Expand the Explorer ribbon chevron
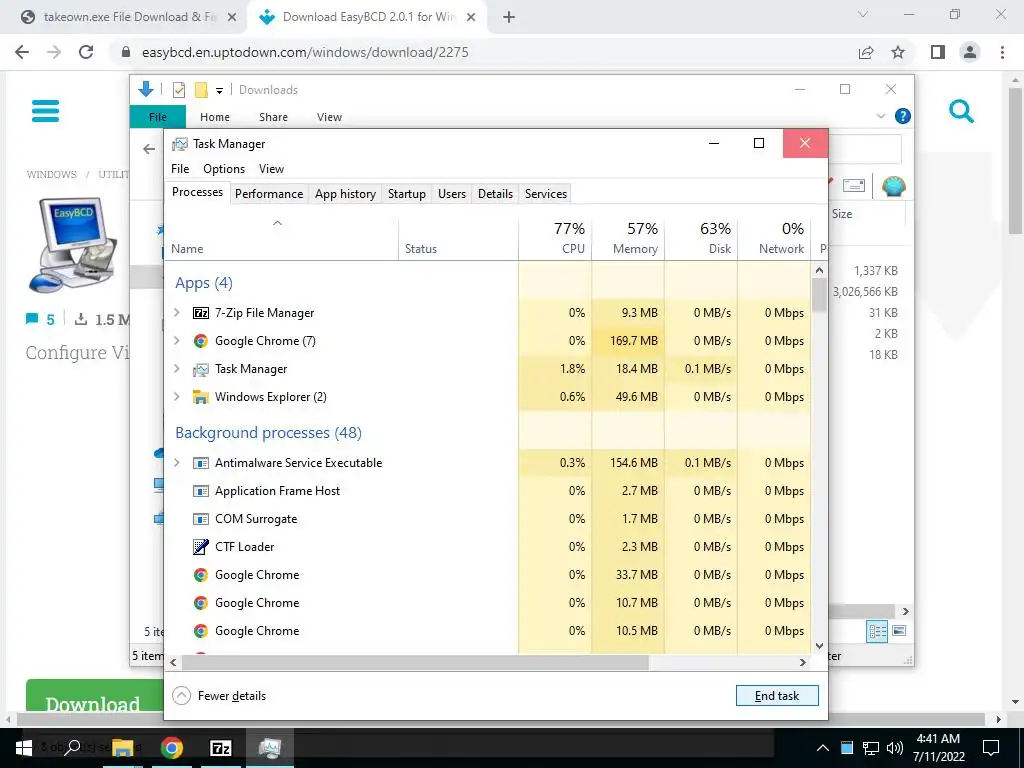This screenshot has width=1024, height=768. coord(880,116)
